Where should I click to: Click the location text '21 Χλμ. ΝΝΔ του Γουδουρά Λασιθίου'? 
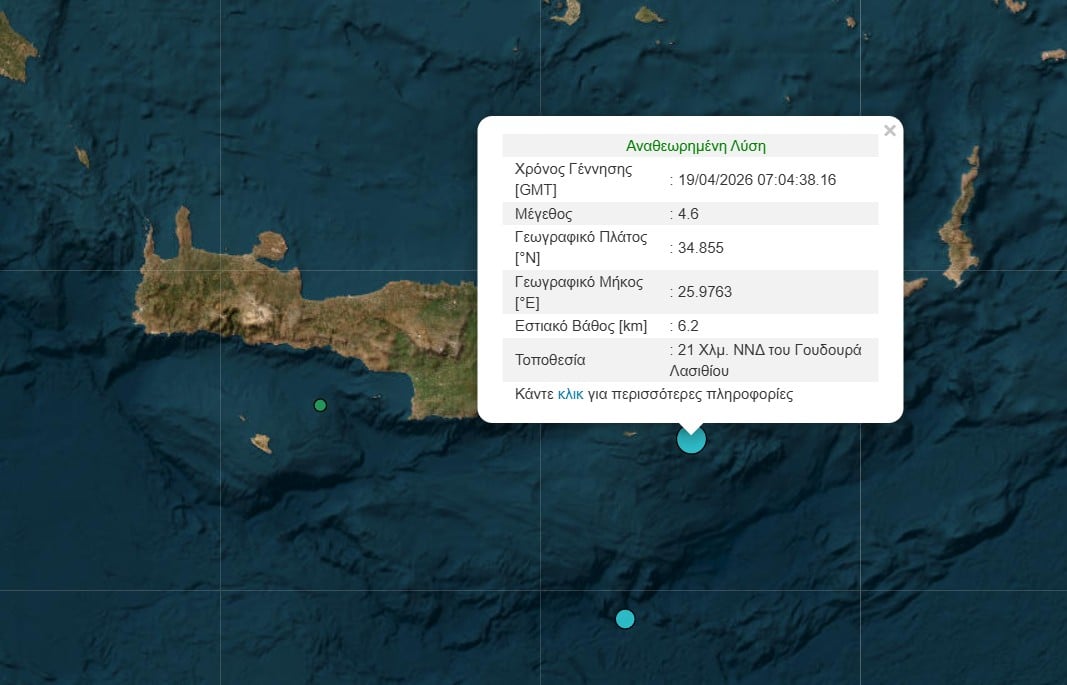tap(766, 360)
